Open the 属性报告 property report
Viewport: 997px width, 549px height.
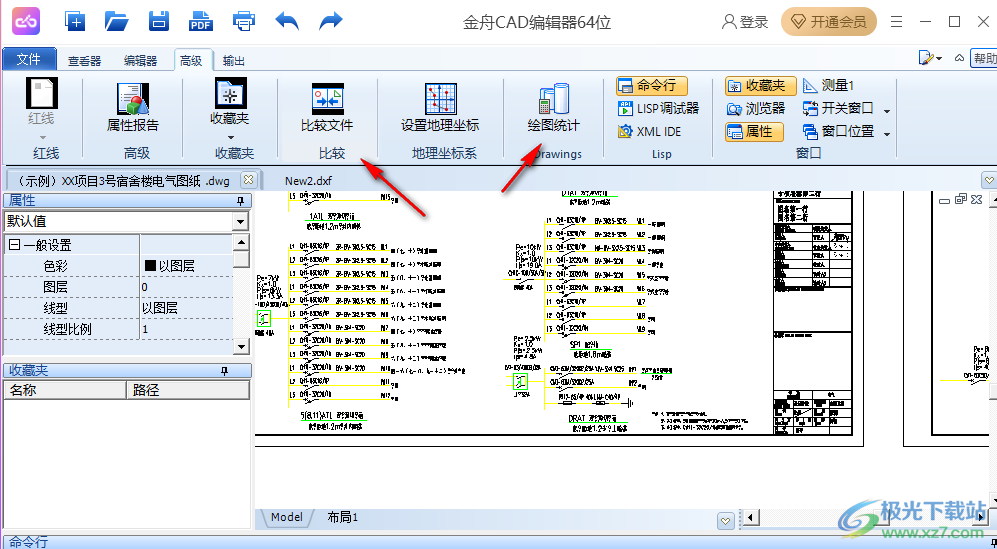(x=132, y=108)
